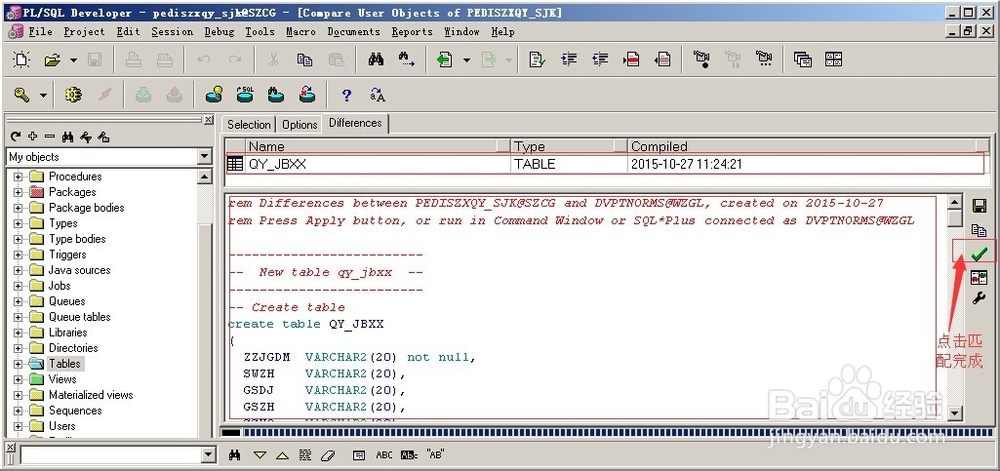Screen dimensions: 1000x471
Task: Click the Comment selection toolbar icon
Action: (x=631, y=60)
